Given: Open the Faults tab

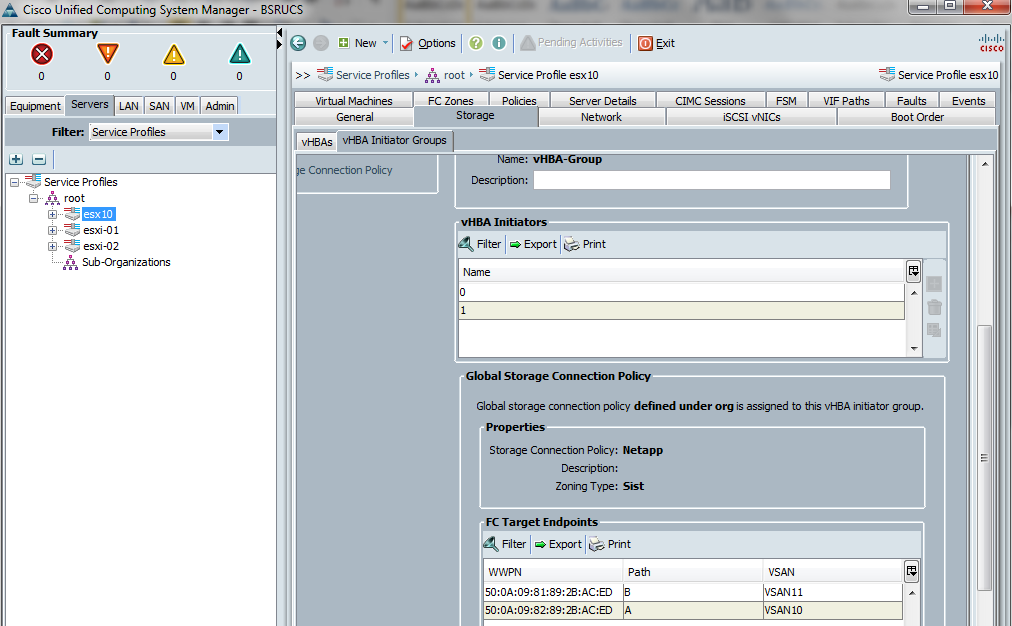Looking at the screenshot, I should 911,101.
